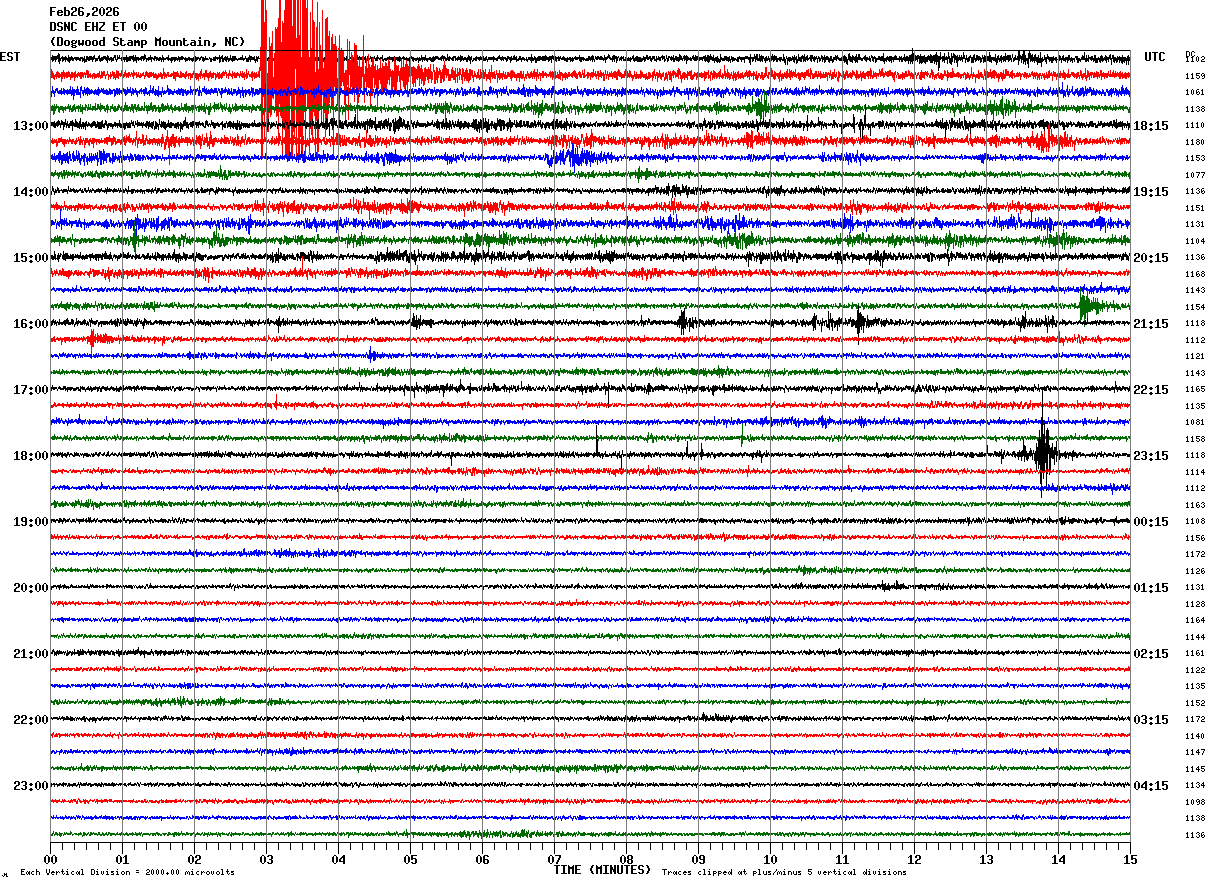
Task: Click the 23:15 UTC time label
Action: point(1151,455)
